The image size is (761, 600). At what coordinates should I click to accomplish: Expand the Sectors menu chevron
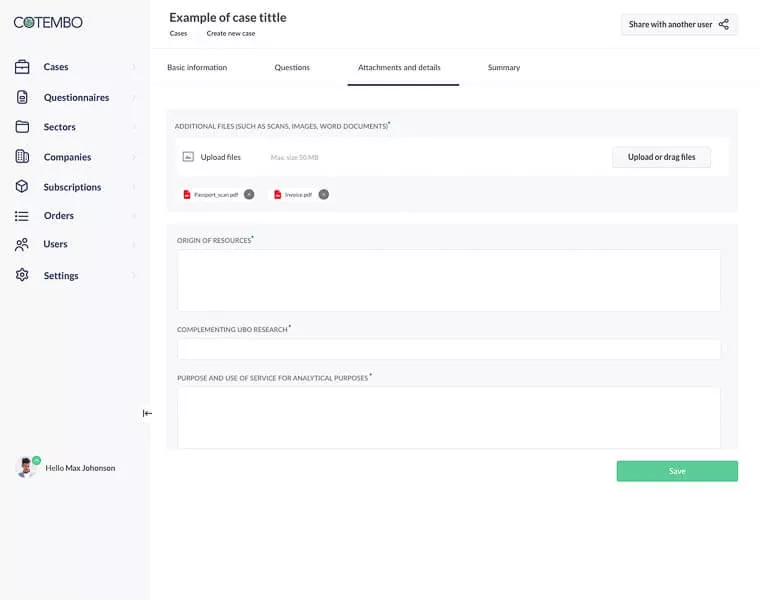coord(134,127)
